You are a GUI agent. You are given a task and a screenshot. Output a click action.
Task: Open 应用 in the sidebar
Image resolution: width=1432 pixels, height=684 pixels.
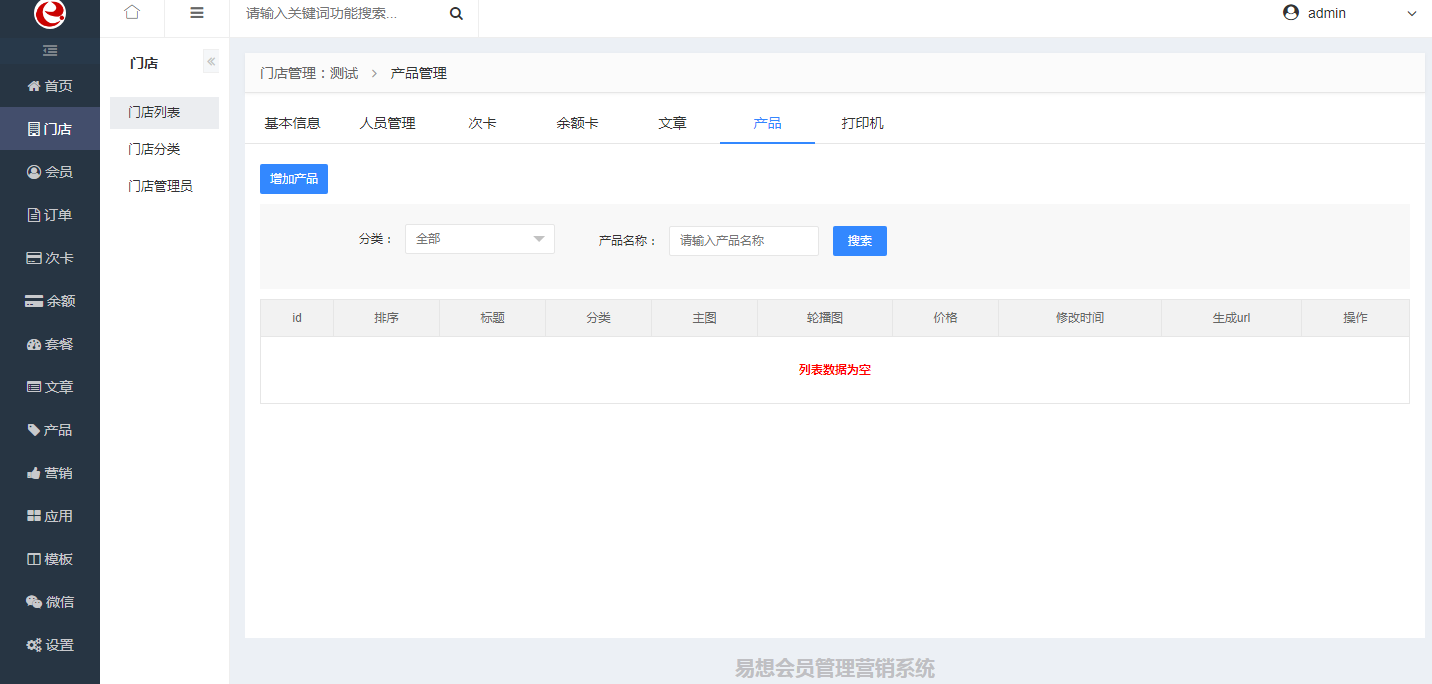tap(50, 516)
